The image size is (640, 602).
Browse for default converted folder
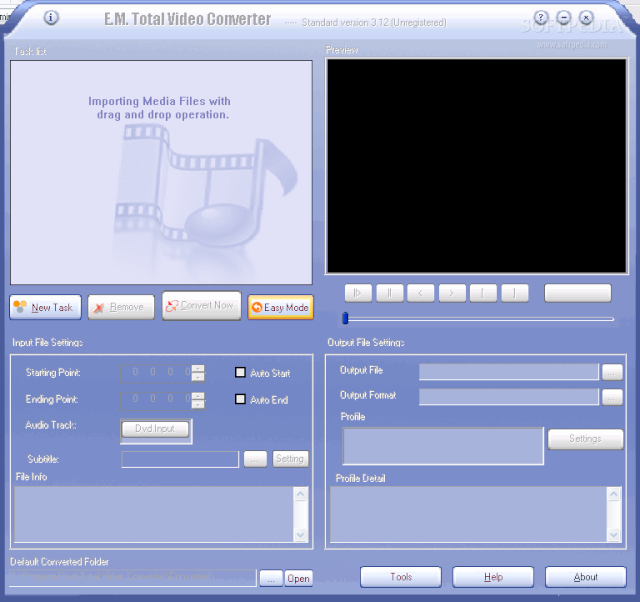271,578
